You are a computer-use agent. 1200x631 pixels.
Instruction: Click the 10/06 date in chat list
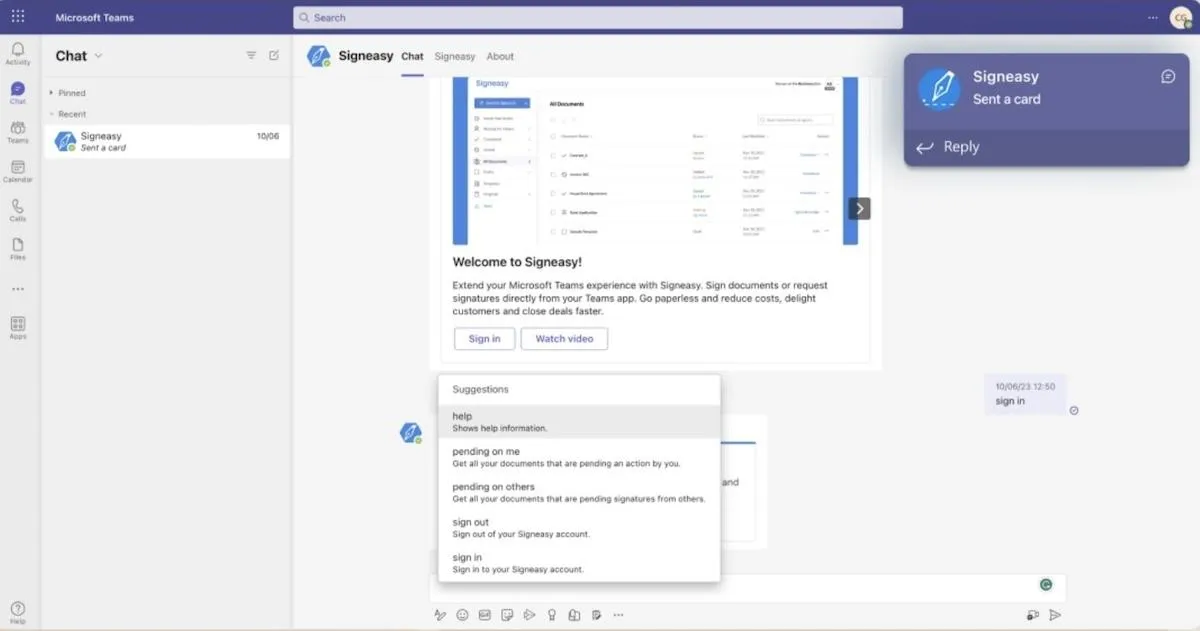click(x=268, y=136)
